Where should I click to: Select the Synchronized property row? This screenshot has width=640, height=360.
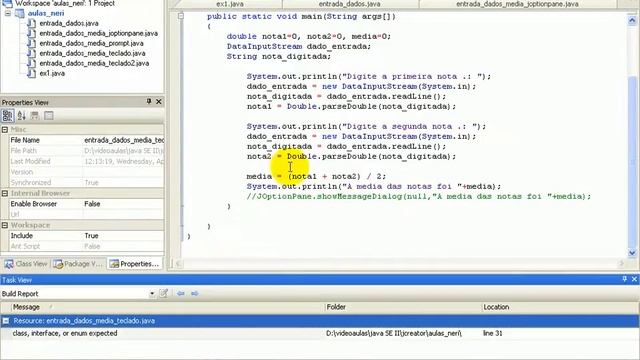(87, 182)
